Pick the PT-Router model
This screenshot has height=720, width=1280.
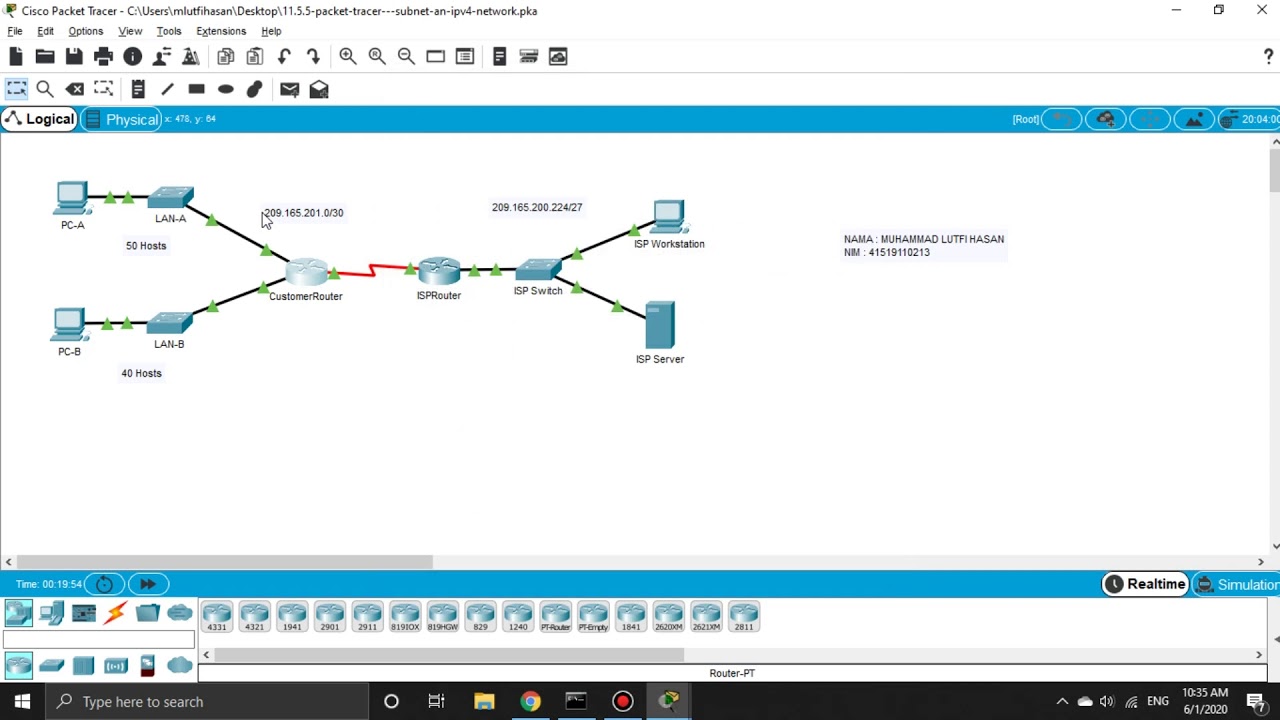click(x=555, y=616)
